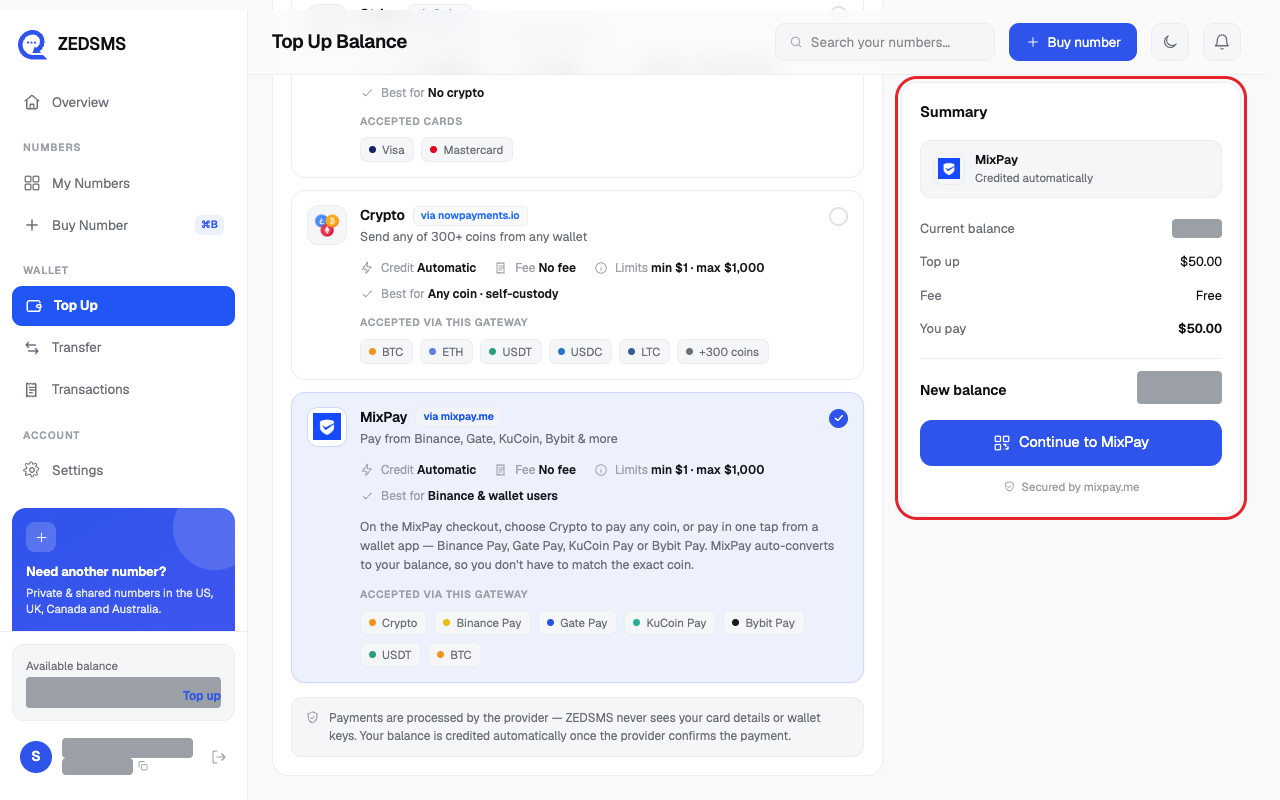1280x800 pixels.
Task: Click Top up link in Available balance
Action: (201, 695)
